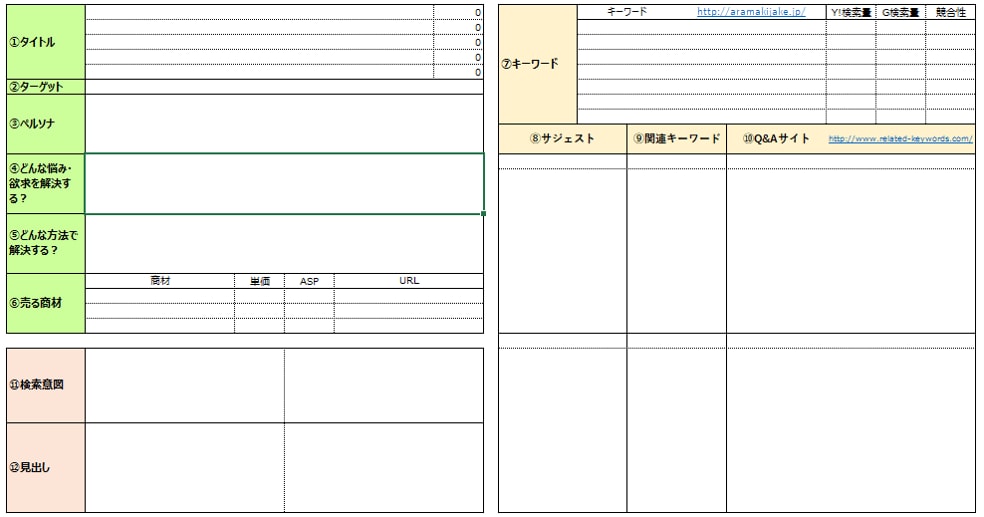This screenshot has width=984, height=517.
Task: Select the ⑨関連キーワード header cell
Action: pos(676,139)
